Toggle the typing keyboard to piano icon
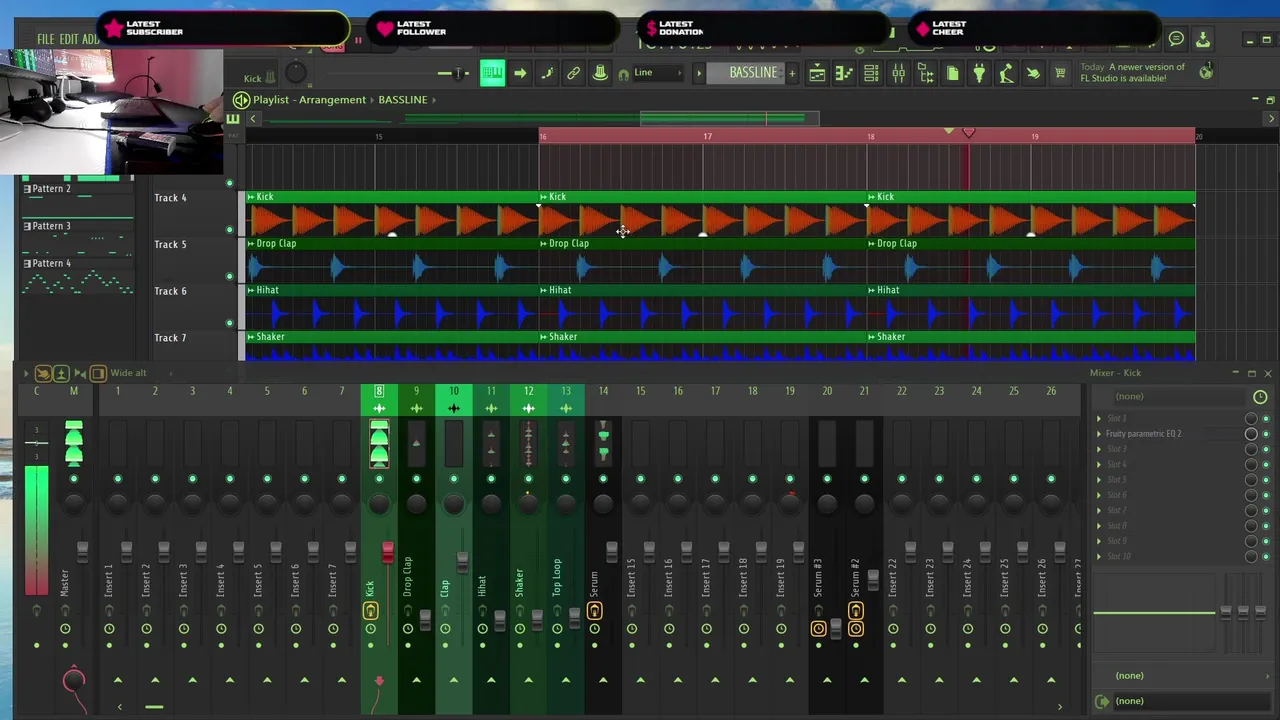Screen dimensions: 1280x720 (x=492, y=73)
